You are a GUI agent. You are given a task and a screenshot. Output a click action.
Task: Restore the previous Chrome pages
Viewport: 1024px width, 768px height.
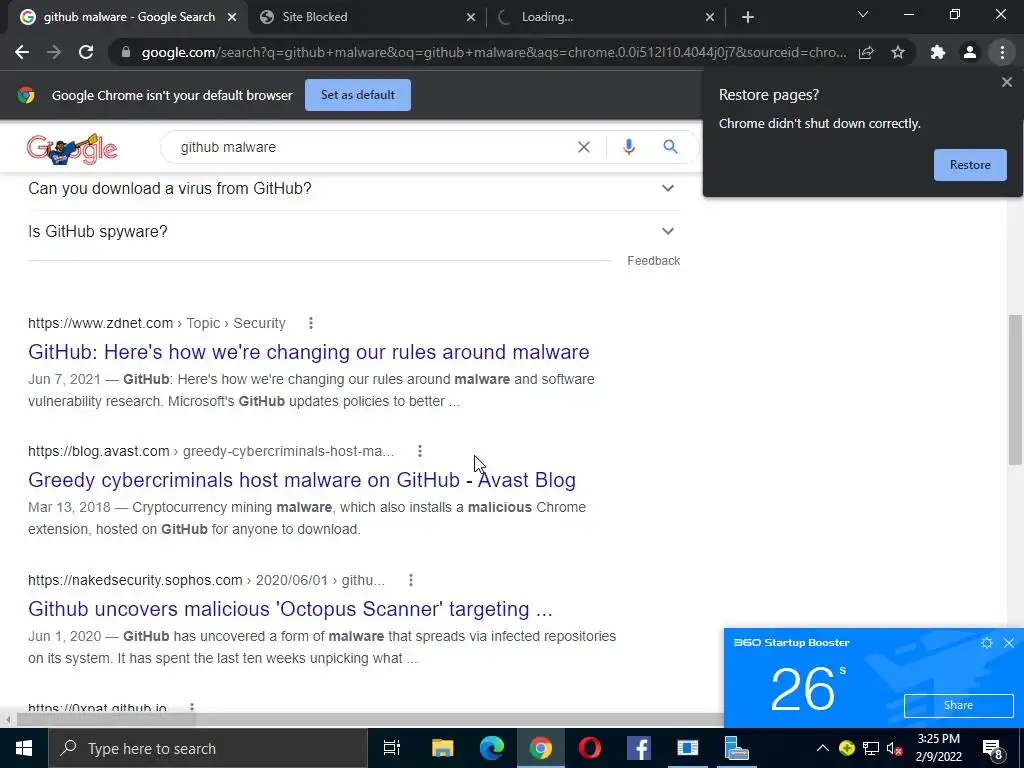970,165
